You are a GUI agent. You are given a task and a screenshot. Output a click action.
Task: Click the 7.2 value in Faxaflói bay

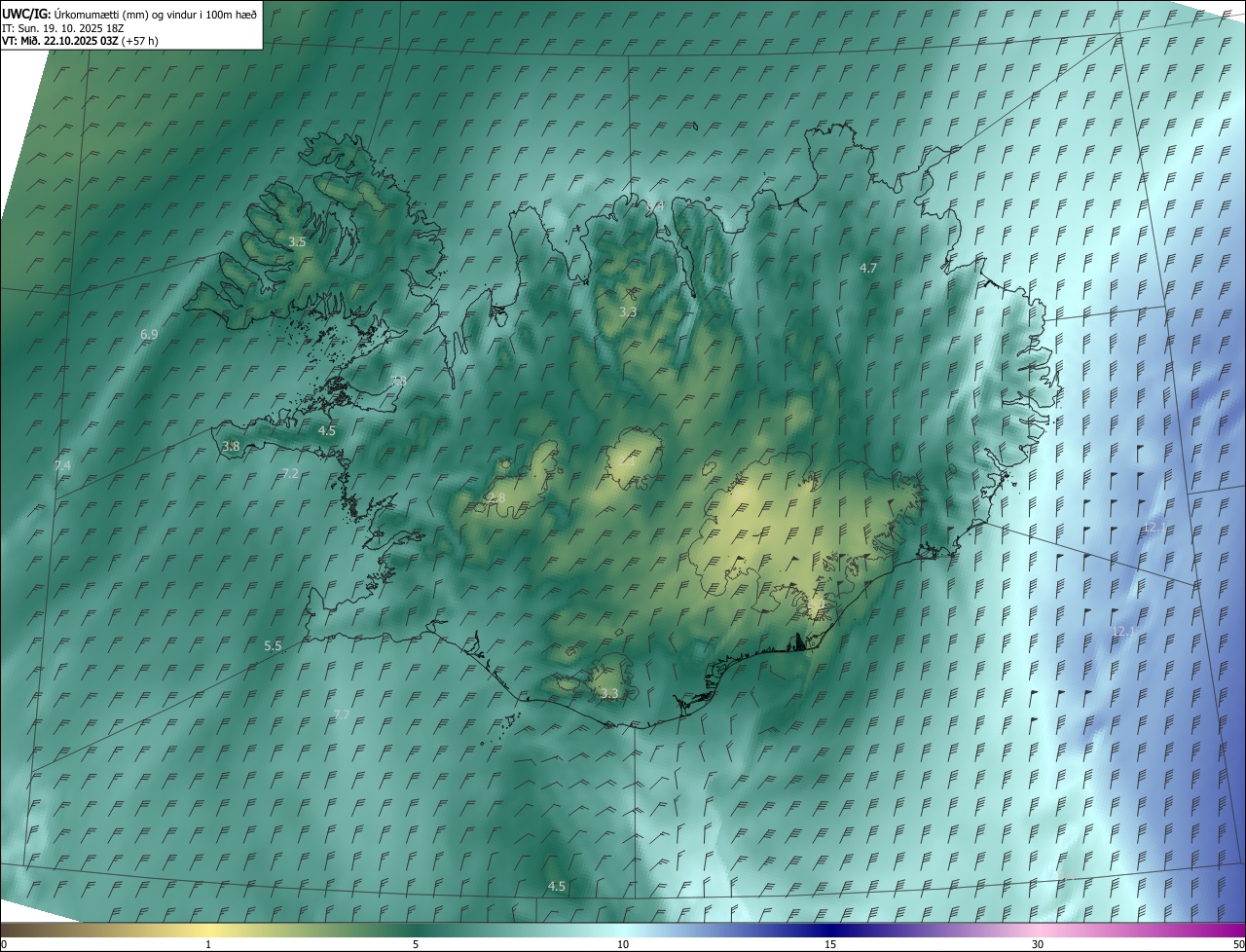point(290,473)
